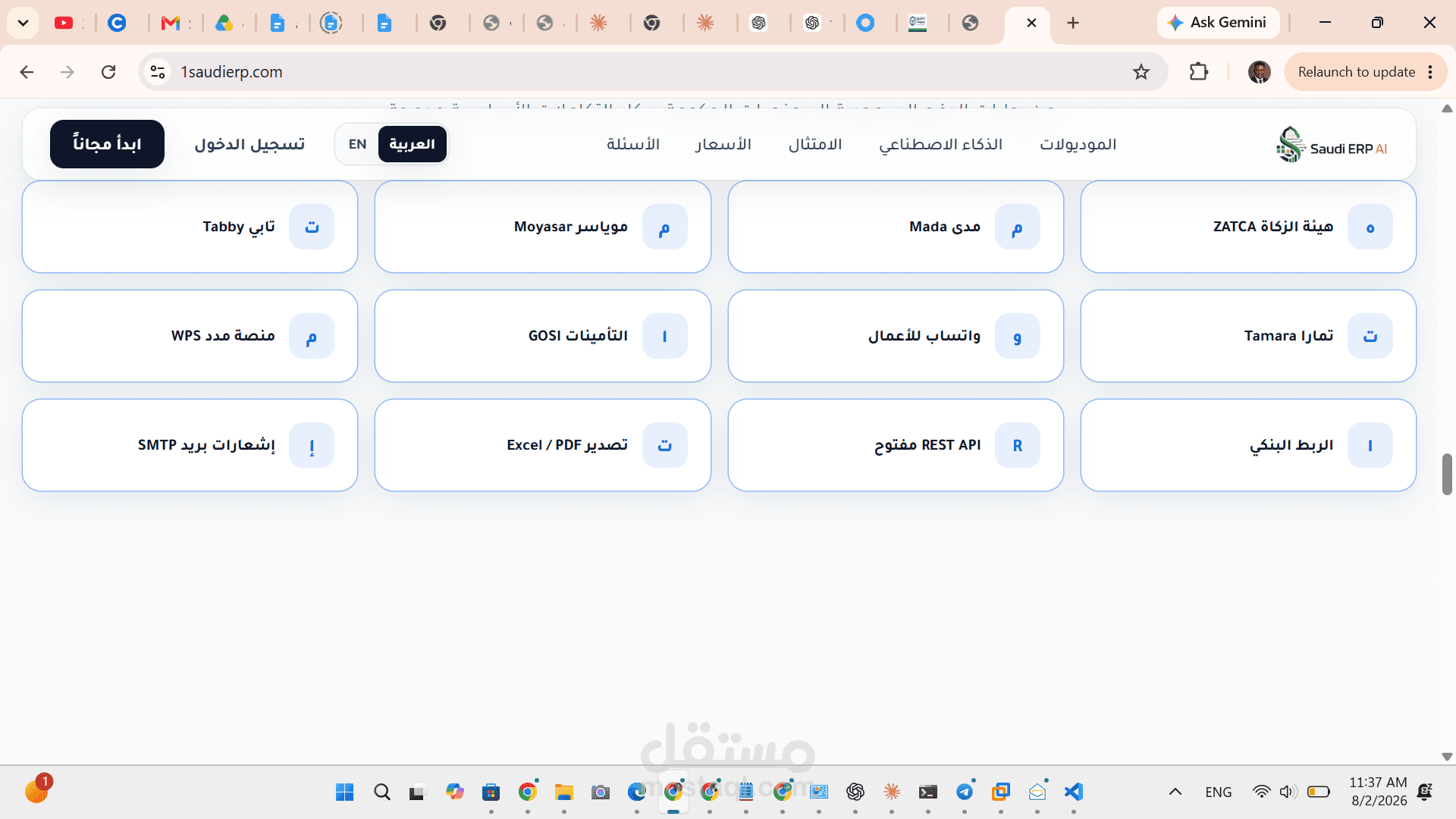Go back to the previous page
The image size is (1456, 819).
[x=27, y=72]
